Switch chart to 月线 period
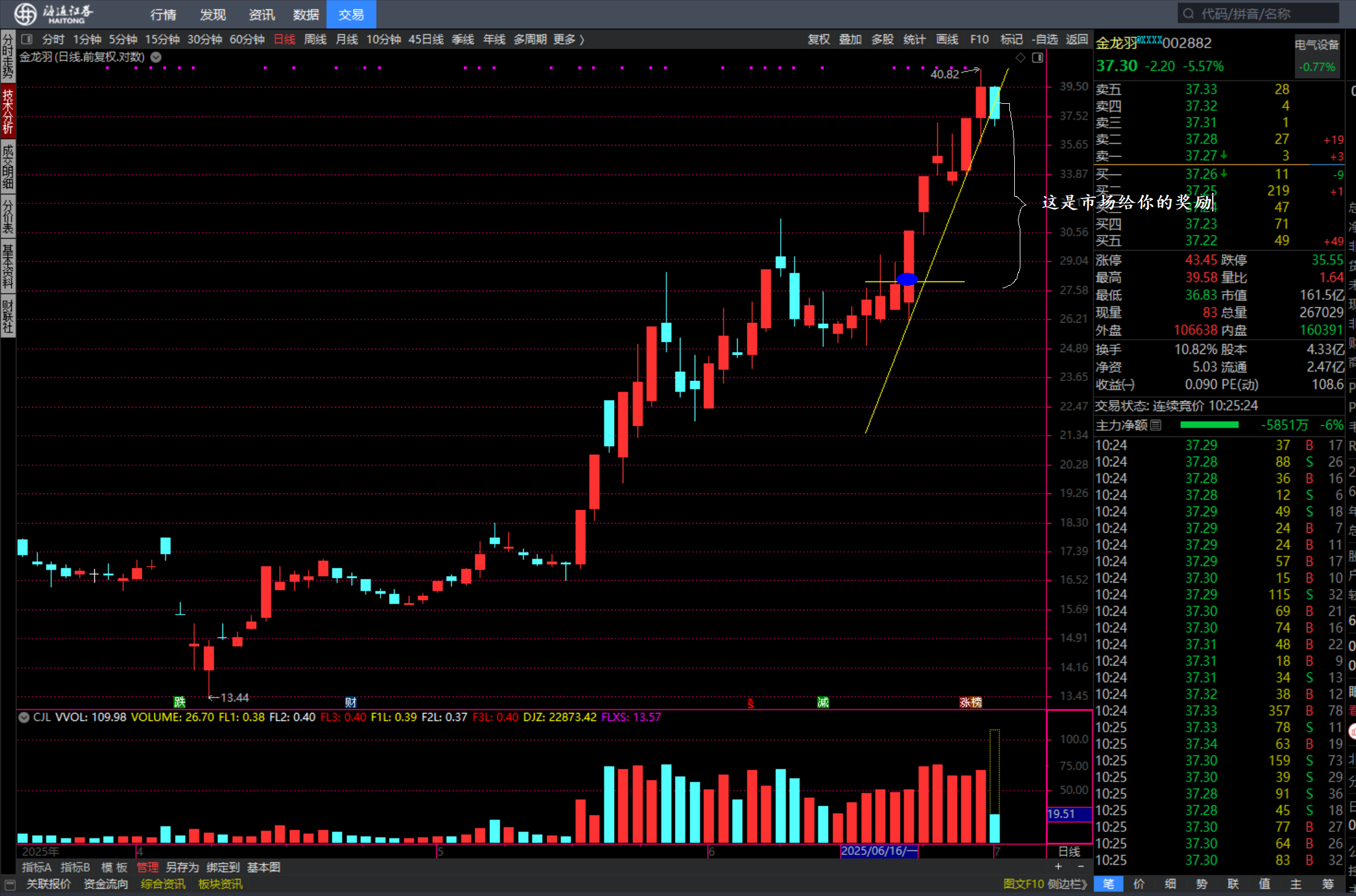This screenshot has width=1356, height=896. (347, 39)
